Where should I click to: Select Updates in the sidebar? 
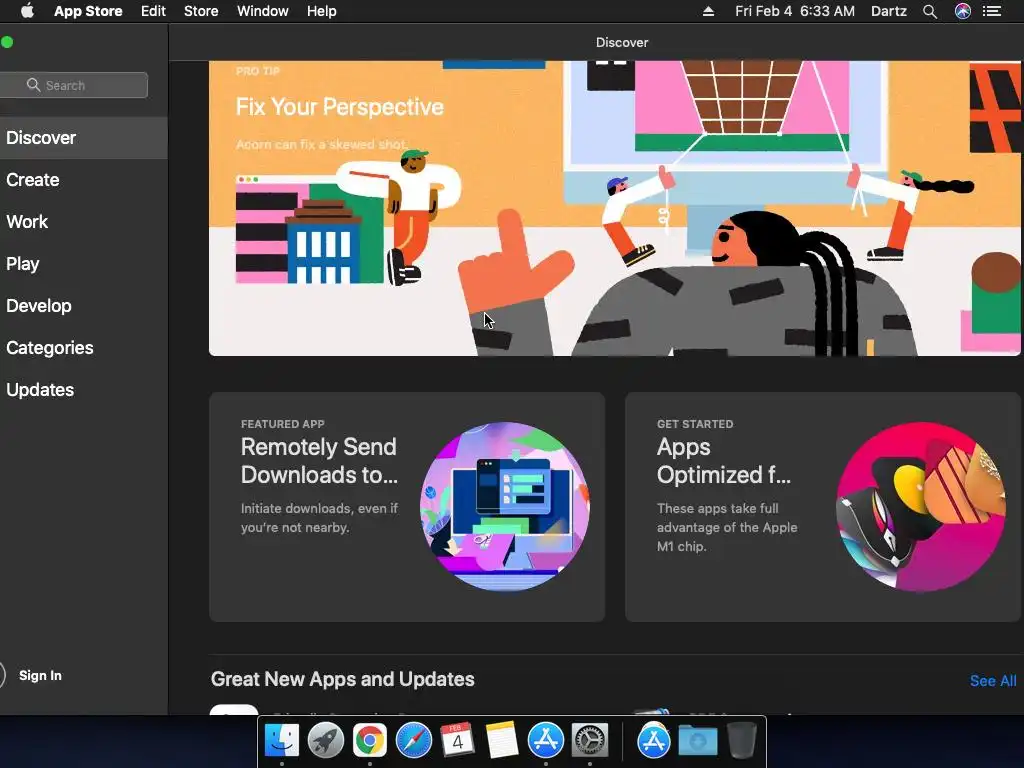(83, 390)
